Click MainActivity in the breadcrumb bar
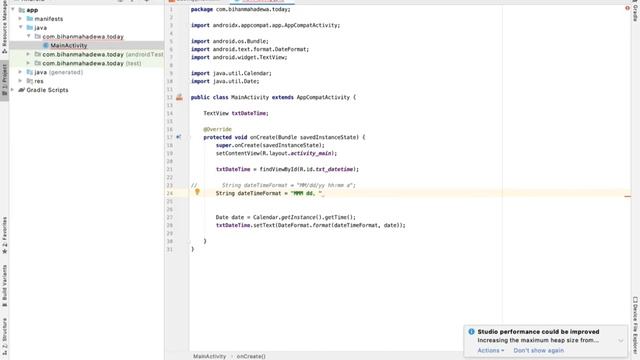Viewport: 640px width, 360px height. [x=209, y=356]
